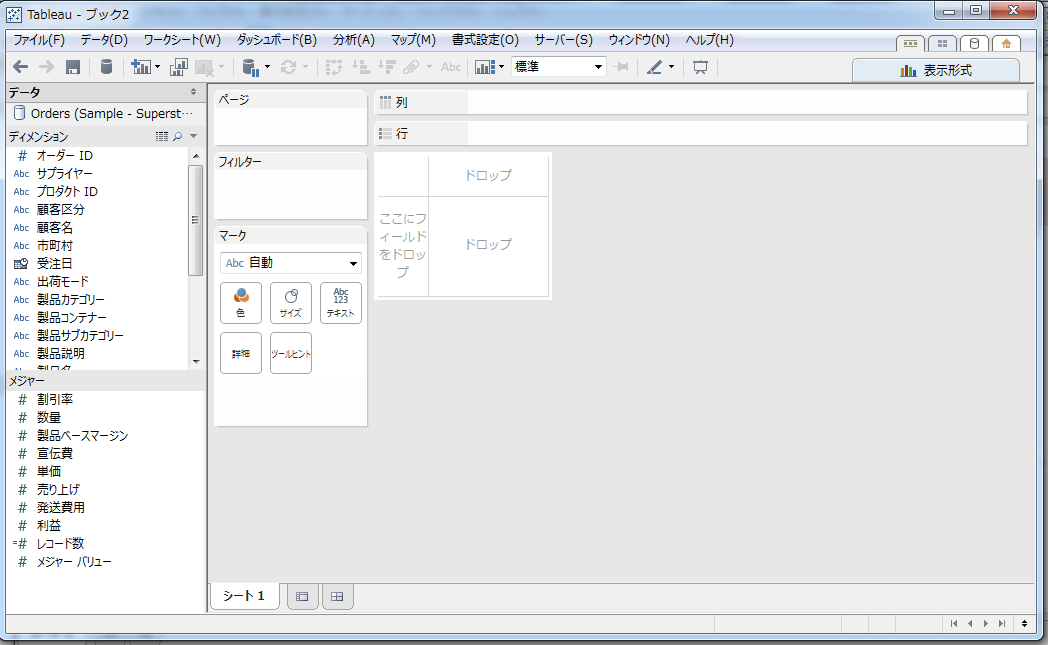Image resolution: width=1048 pixels, height=645 pixels.
Task: Expand the new worksheet dropdown arrow
Action: 158,67
